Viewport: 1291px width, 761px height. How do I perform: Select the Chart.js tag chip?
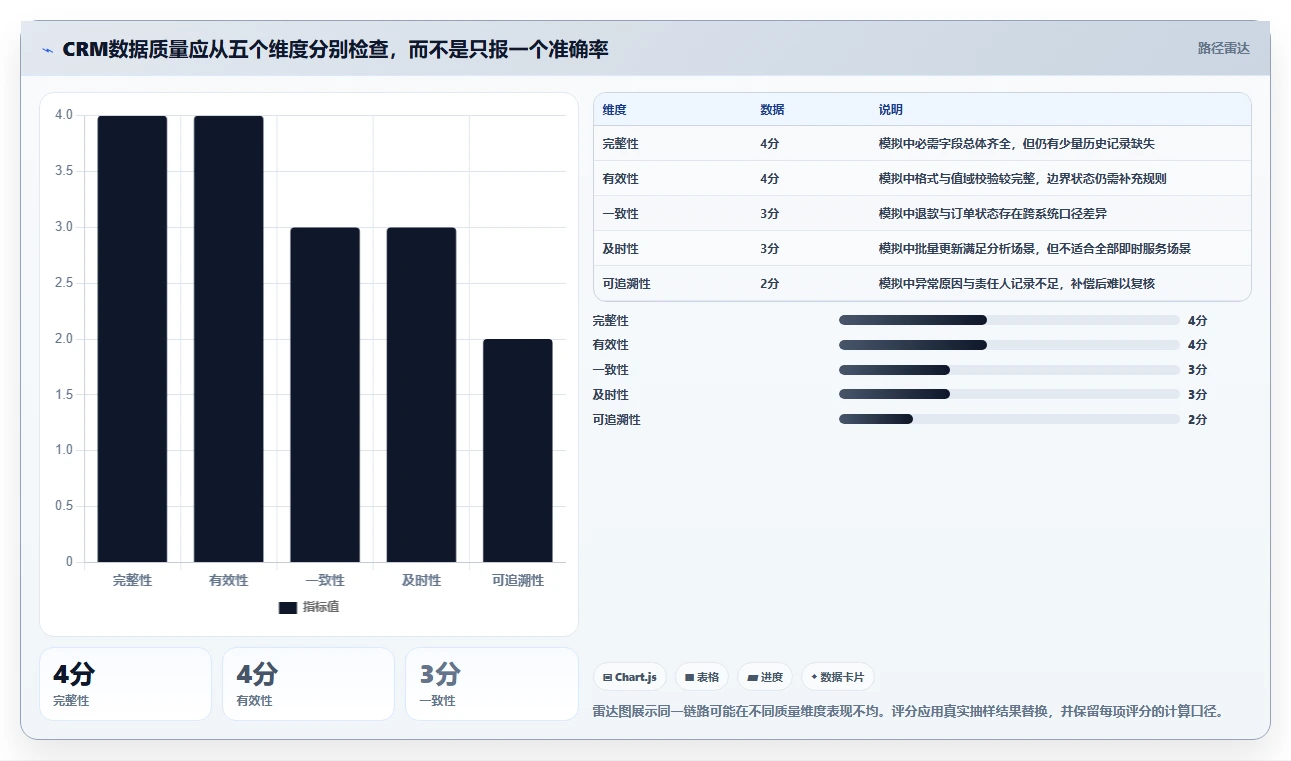click(630, 677)
